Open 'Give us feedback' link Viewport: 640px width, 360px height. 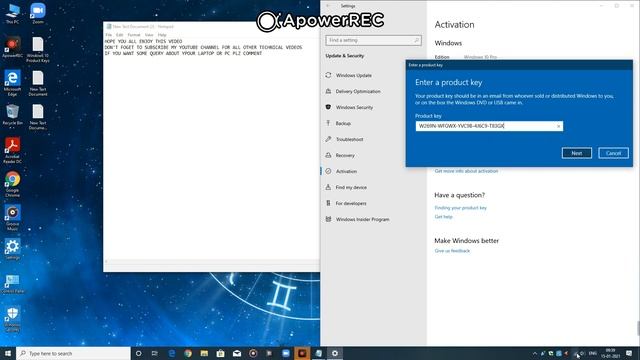452,251
